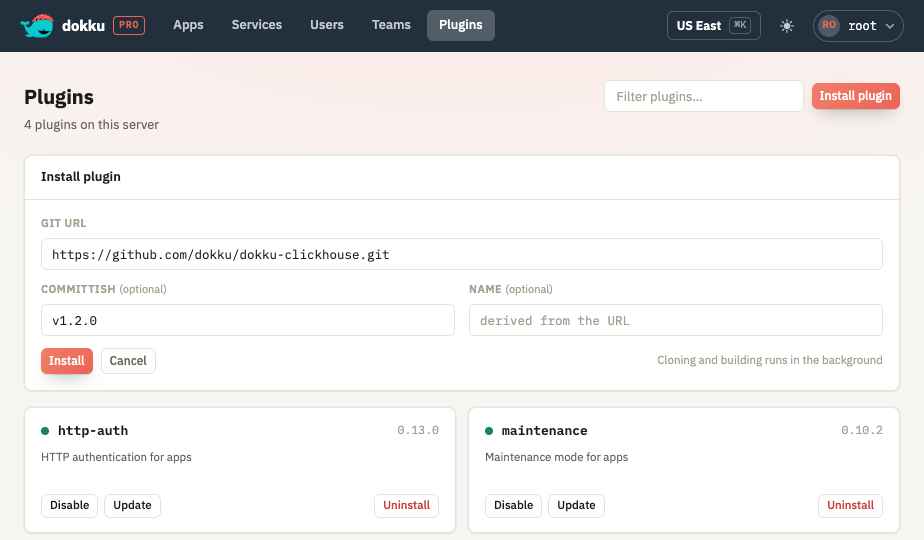This screenshot has width=924, height=540.
Task: Click the NAME (optional) label
Action: [511, 289]
